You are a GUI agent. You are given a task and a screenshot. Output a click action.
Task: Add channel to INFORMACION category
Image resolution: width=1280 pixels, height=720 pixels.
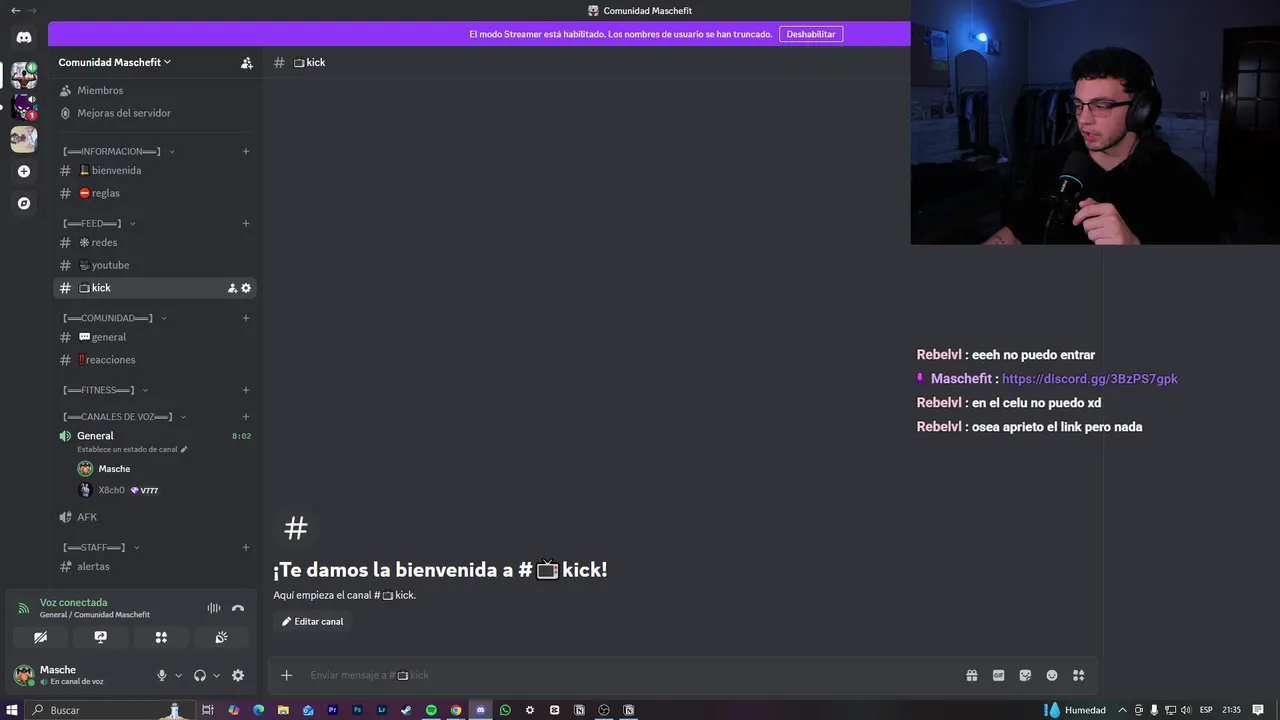[x=246, y=151]
